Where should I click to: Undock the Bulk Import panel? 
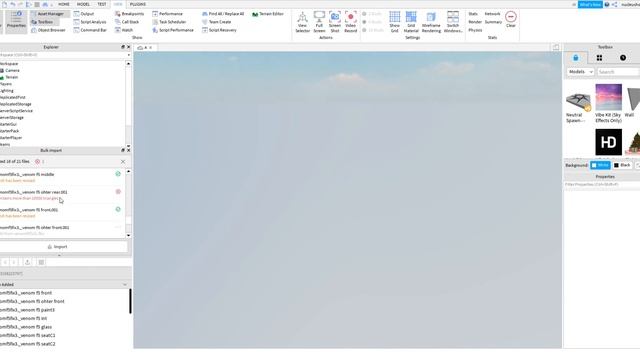click(123, 151)
